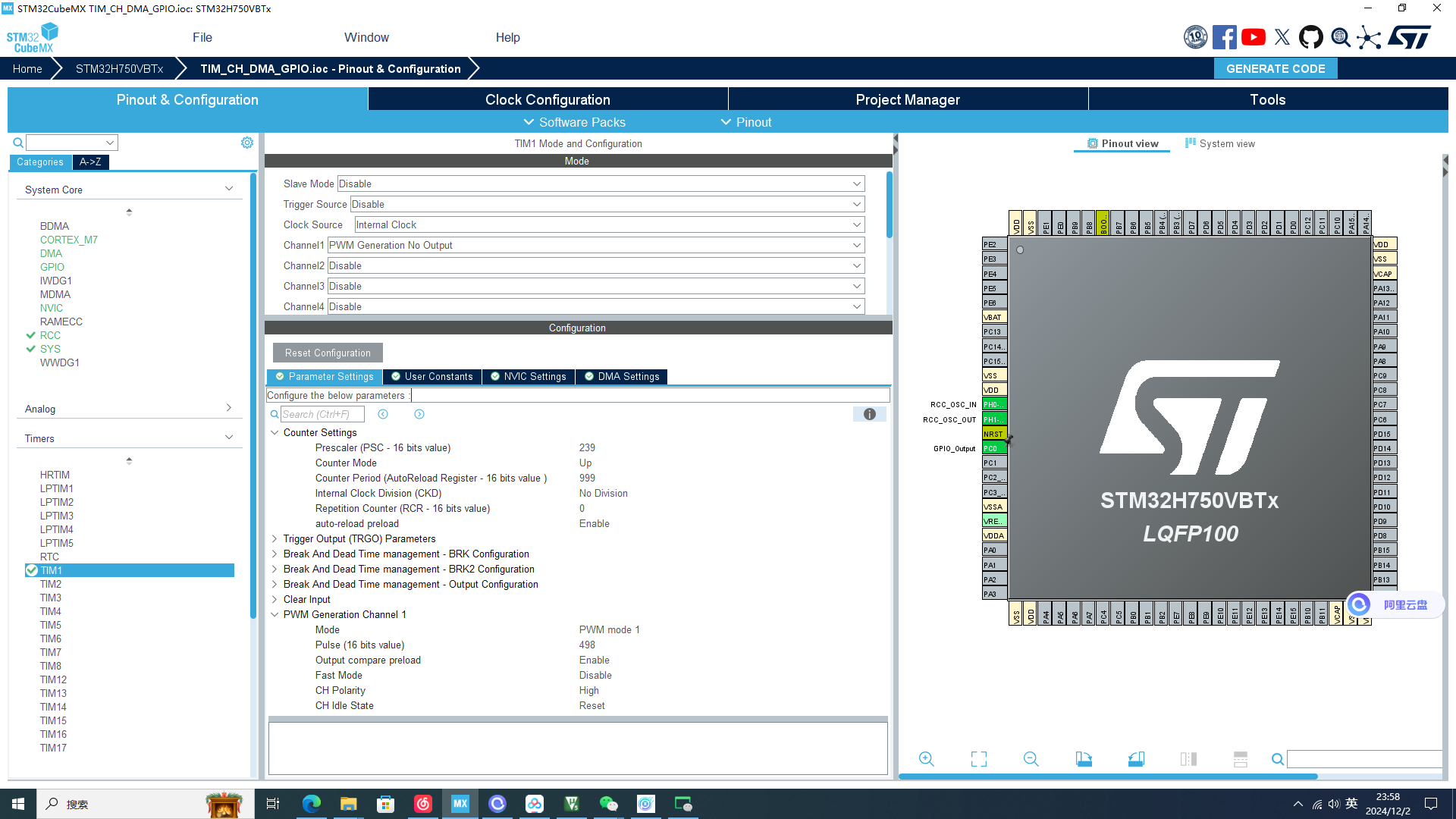Open WeChat from the taskbar
Screen dimensions: 1456x819
tap(608, 804)
